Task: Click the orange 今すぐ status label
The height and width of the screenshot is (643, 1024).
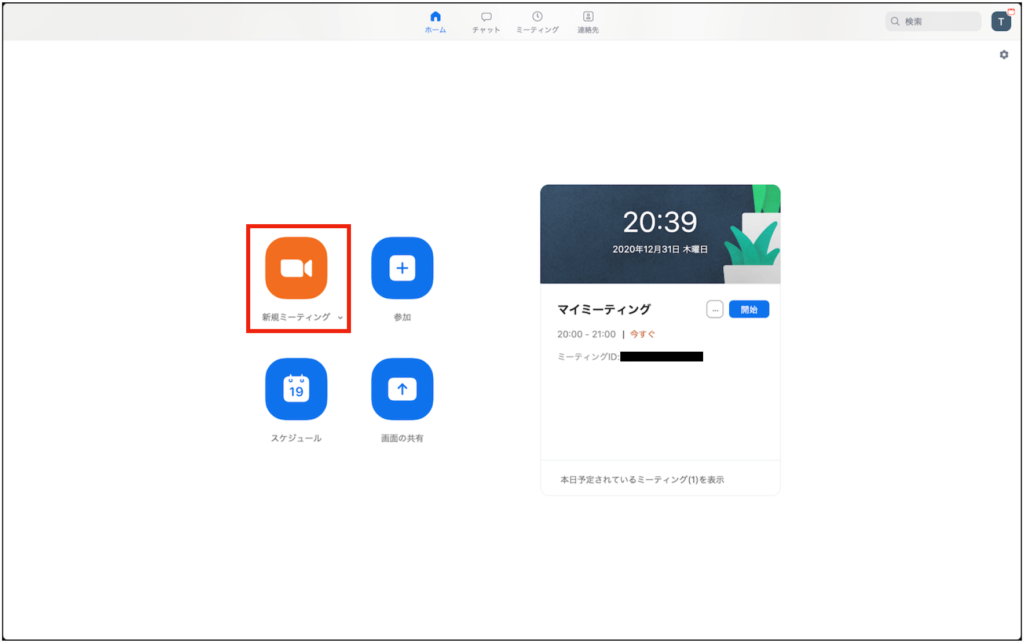Action: [x=643, y=334]
